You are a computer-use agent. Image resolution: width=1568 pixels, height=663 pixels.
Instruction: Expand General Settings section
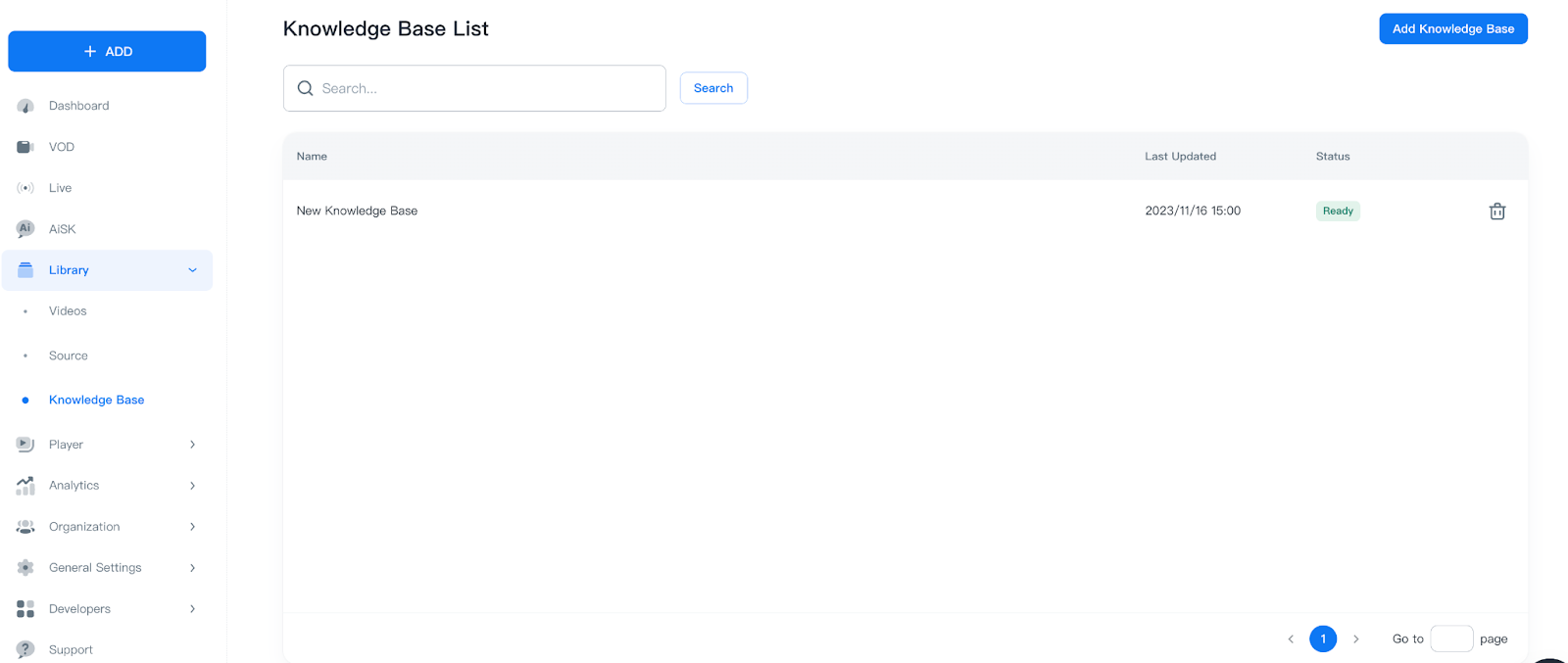coord(192,567)
